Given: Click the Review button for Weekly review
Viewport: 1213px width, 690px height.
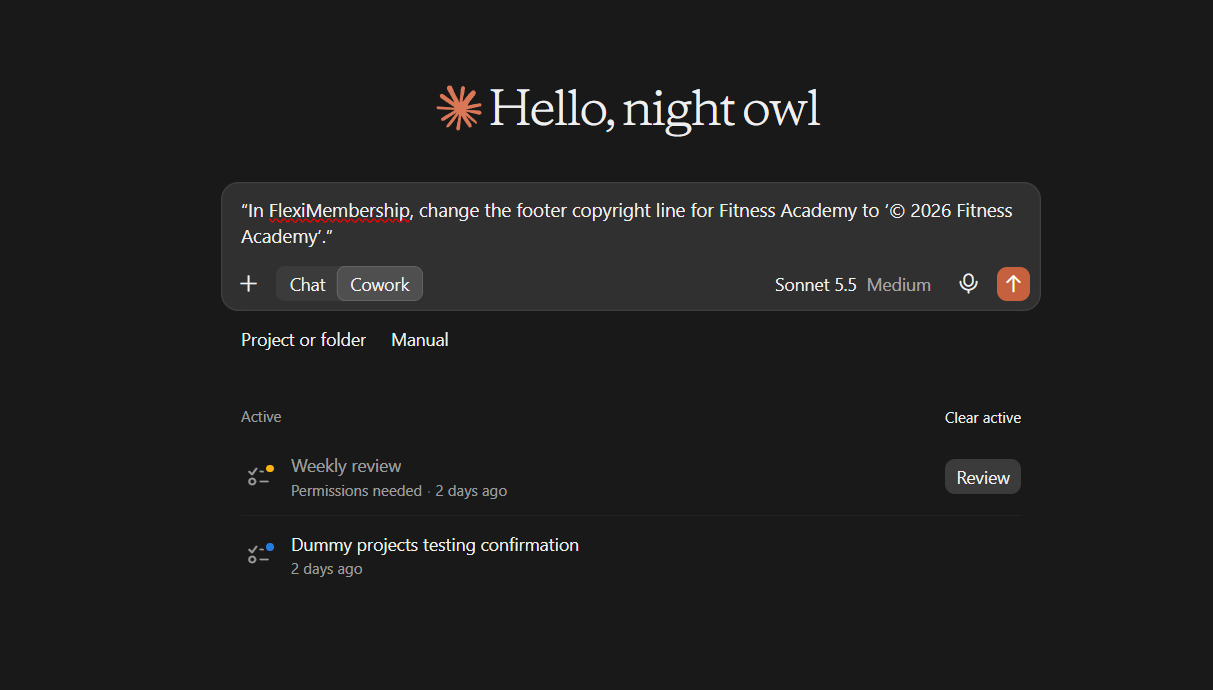Looking at the screenshot, I should point(983,477).
